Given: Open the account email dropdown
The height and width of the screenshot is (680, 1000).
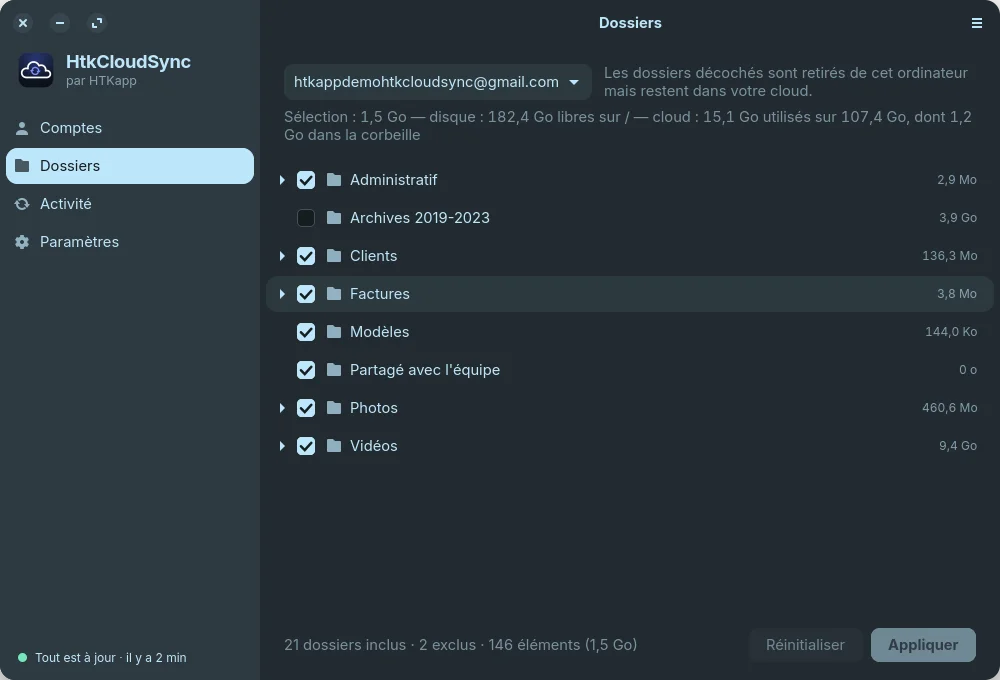Looking at the screenshot, I should pyautogui.click(x=438, y=82).
